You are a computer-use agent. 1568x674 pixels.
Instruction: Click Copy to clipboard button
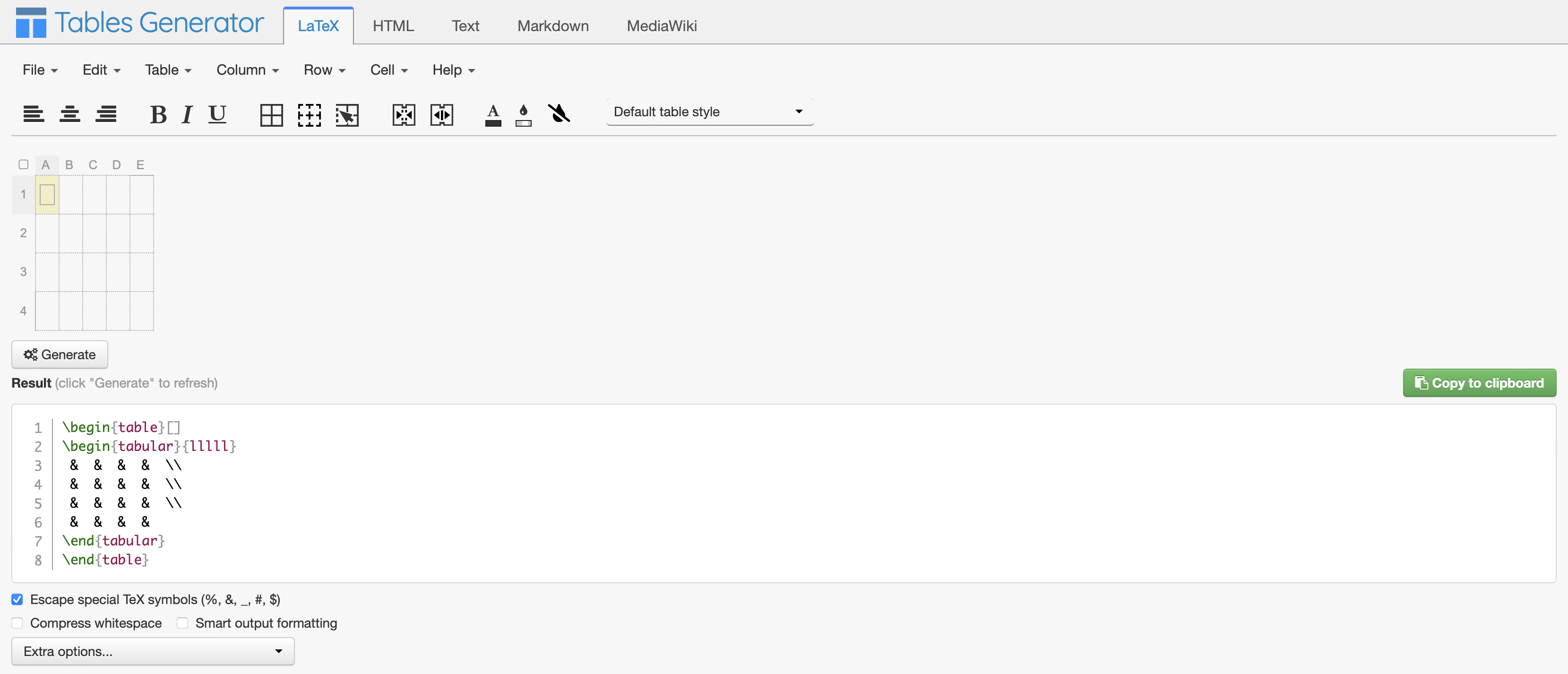[x=1479, y=383]
